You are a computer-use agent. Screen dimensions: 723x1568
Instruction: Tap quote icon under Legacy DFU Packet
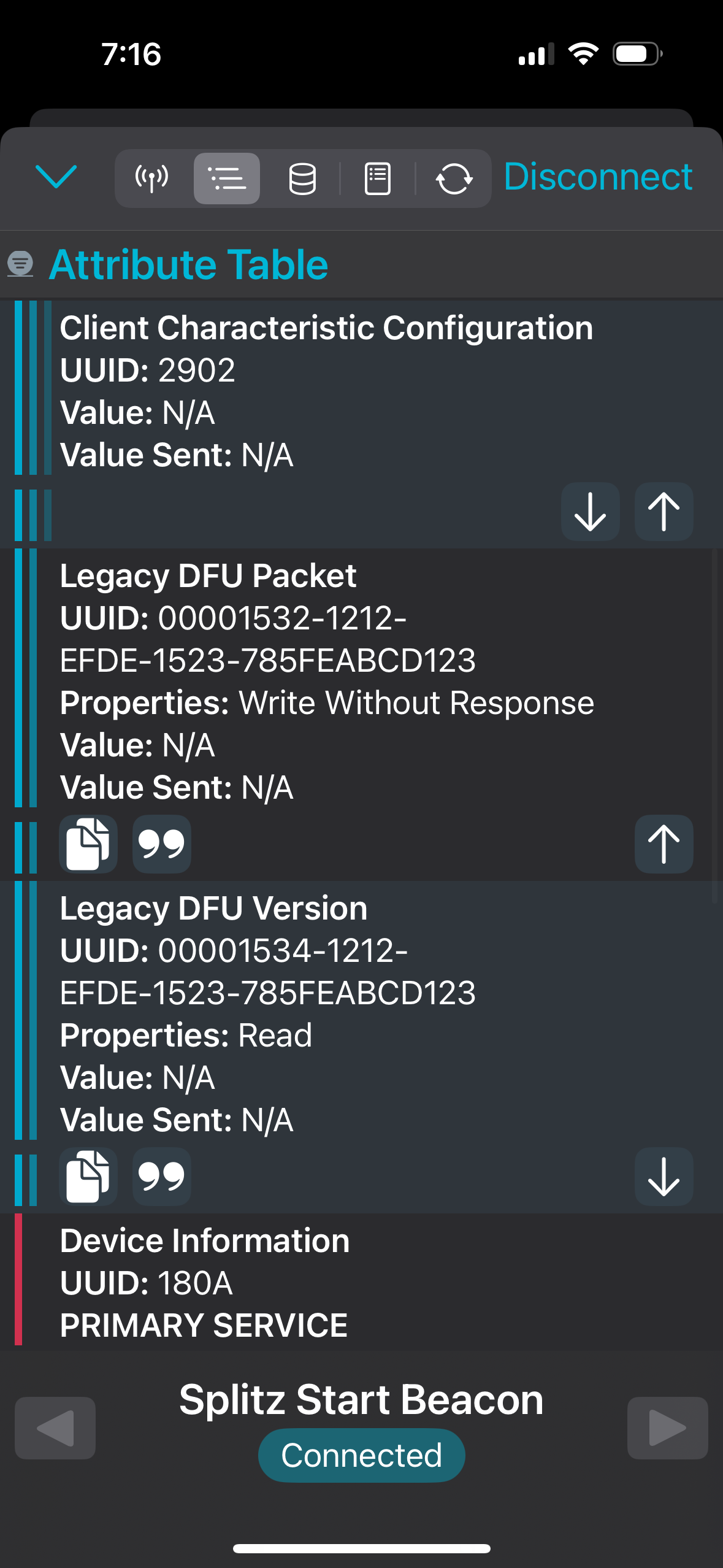[x=162, y=844]
